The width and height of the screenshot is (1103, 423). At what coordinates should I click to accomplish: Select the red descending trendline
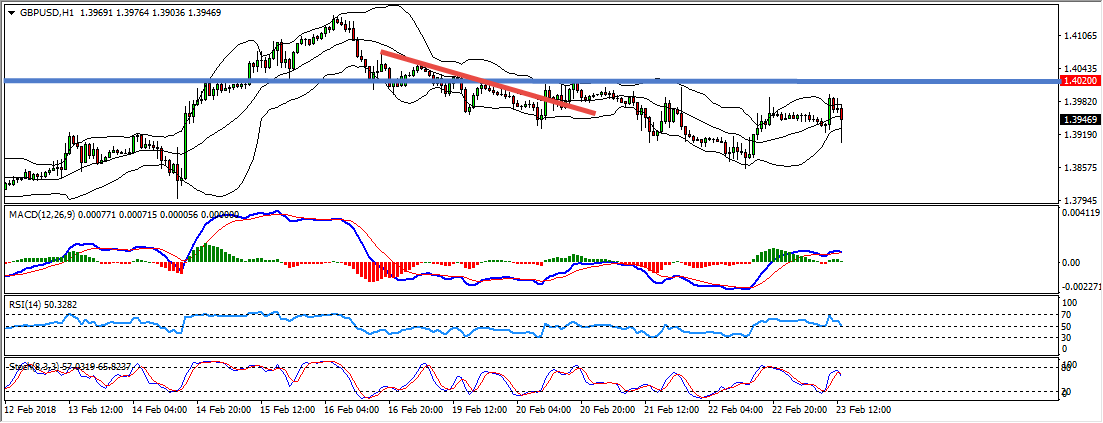pos(488,83)
